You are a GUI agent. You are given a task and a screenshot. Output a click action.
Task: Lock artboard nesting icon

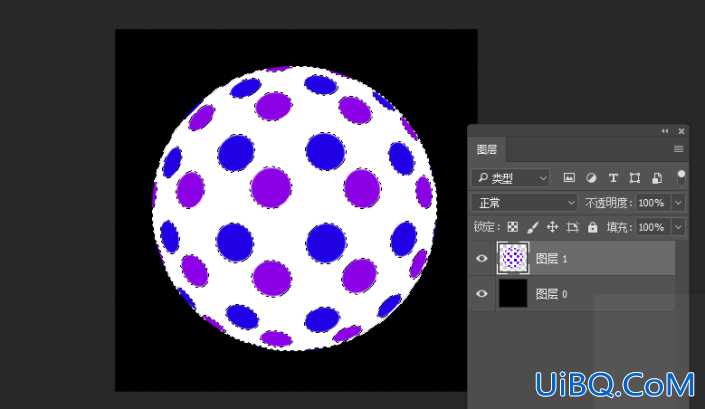(572, 227)
